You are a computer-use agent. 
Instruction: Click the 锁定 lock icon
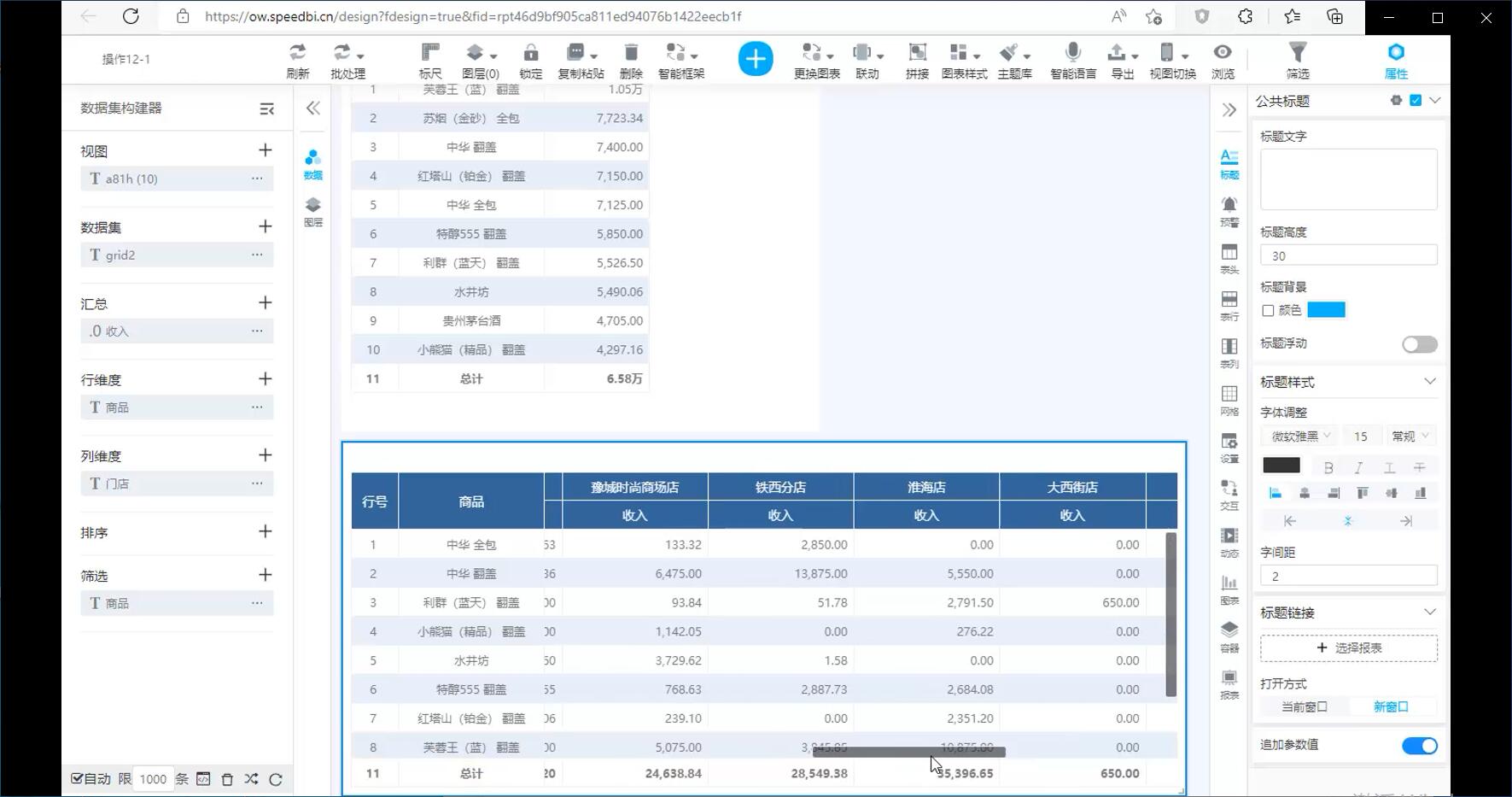[530, 60]
